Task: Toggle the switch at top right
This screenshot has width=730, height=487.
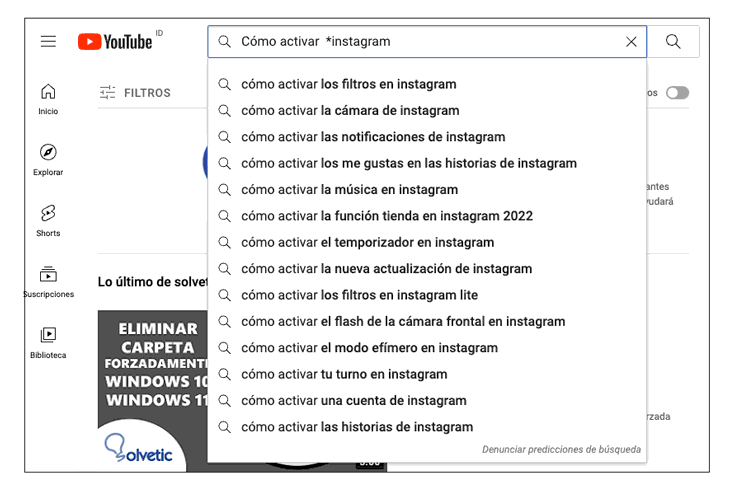Action: (x=677, y=93)
